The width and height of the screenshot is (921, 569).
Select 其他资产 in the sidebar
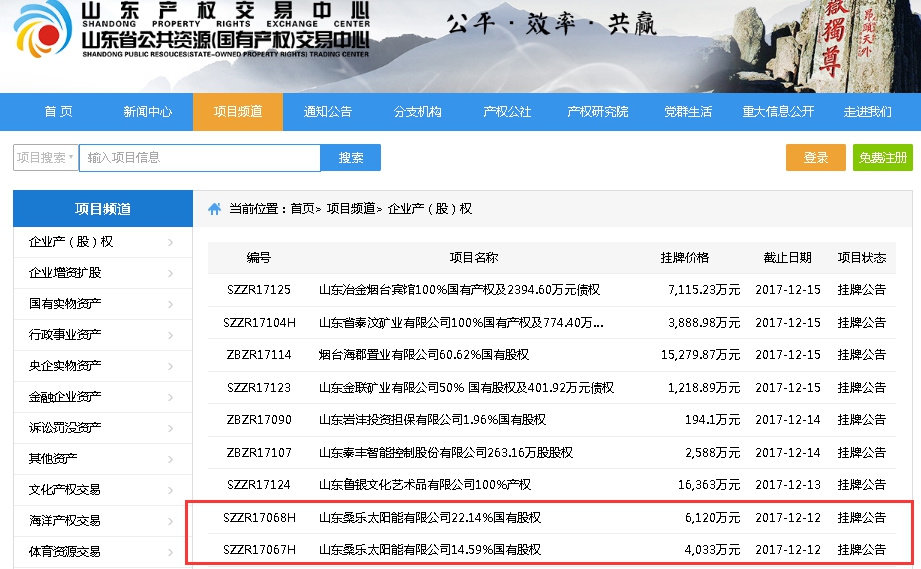point(53,459)
